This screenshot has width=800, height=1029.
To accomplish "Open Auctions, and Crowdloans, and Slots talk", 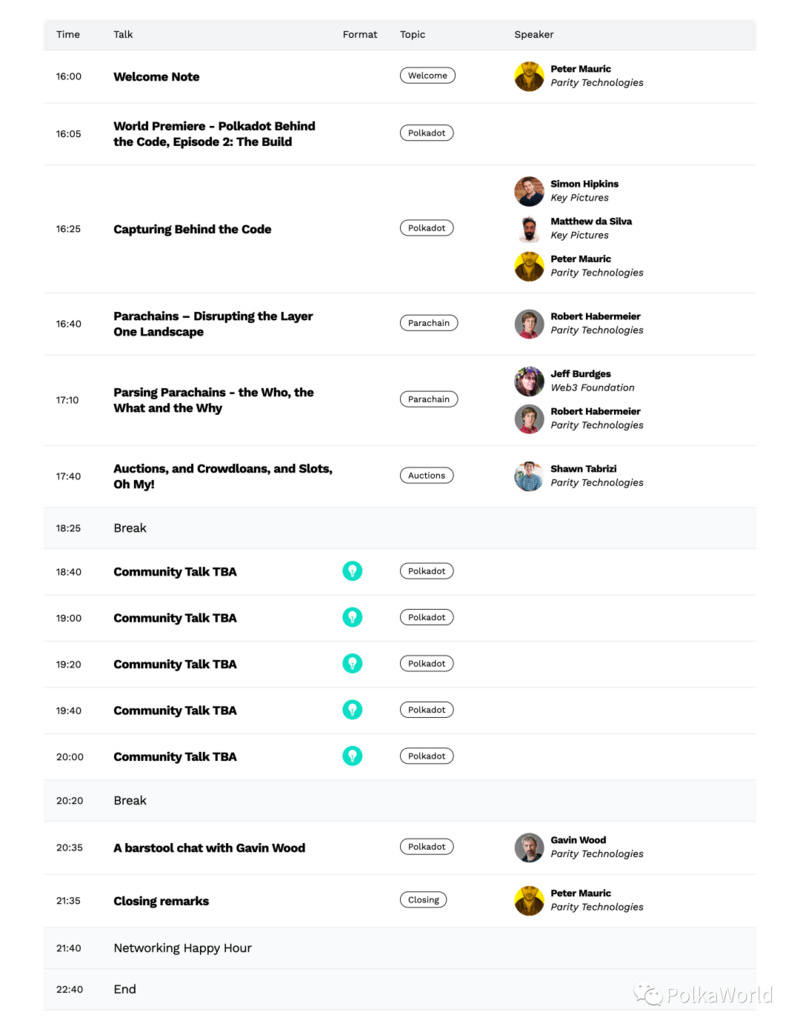I will click(223, 476).
